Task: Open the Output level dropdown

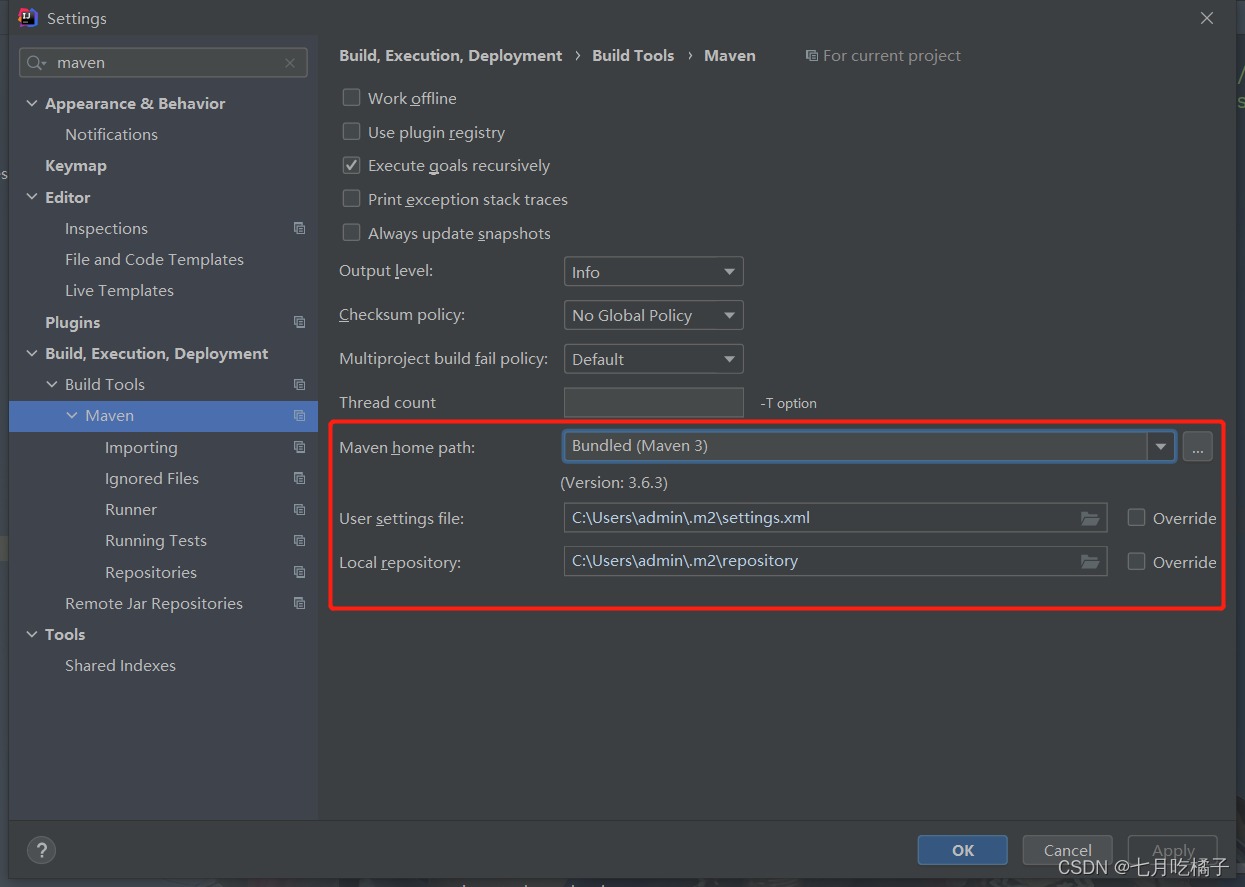Action: pyautogui.click(x=653, y=272)
